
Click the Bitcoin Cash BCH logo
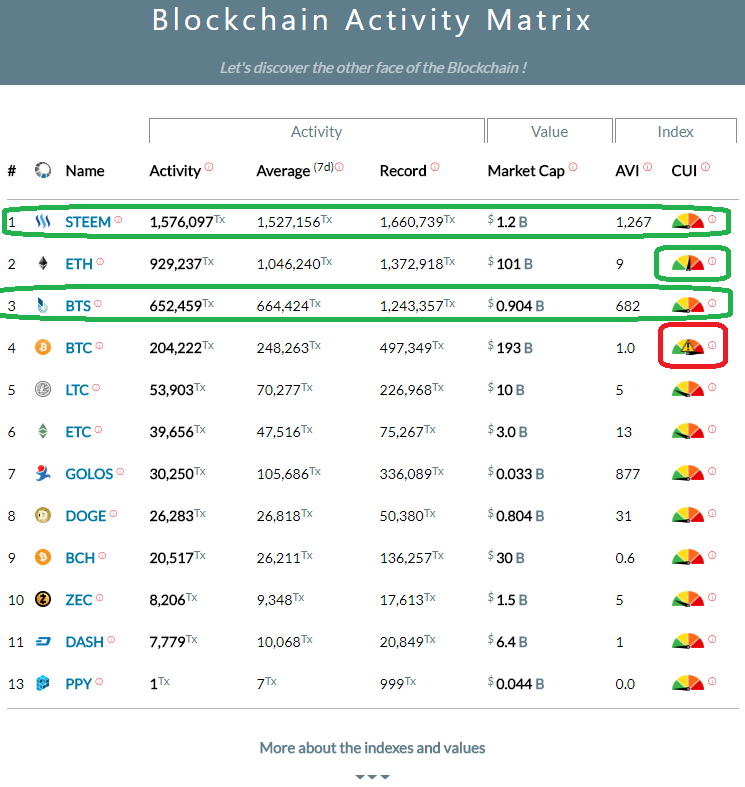point(43,557)
